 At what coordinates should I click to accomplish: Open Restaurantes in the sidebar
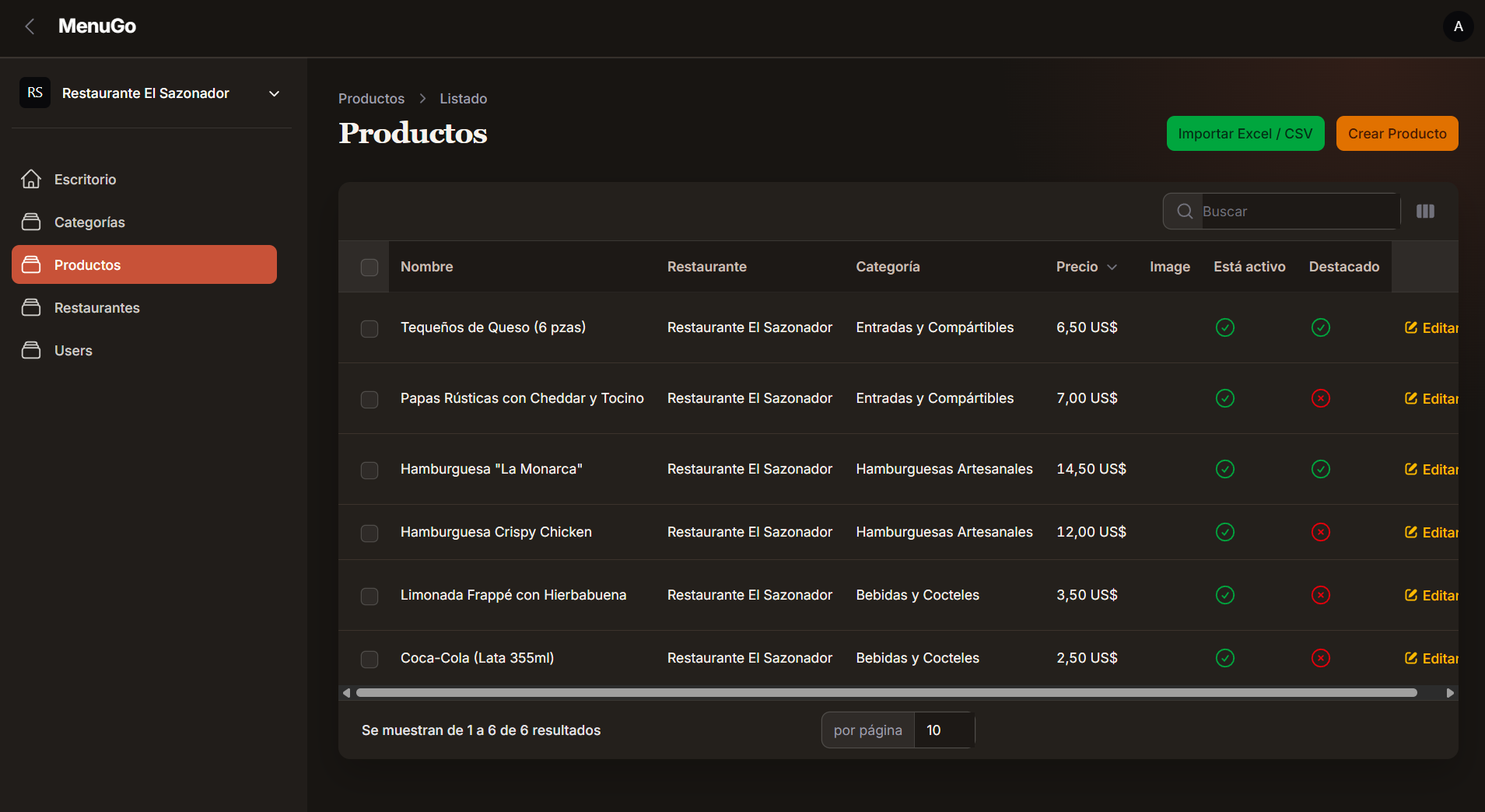pyautogui.click(x=144, y=307)
